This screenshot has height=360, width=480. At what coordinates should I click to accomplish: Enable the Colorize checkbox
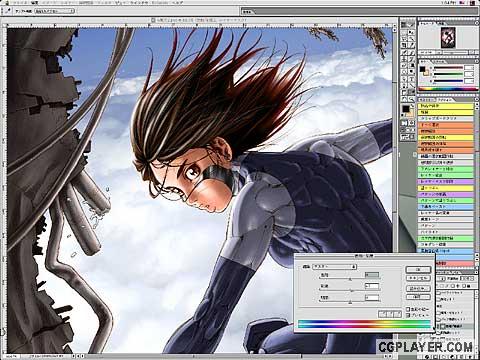(x=408, y=309)
